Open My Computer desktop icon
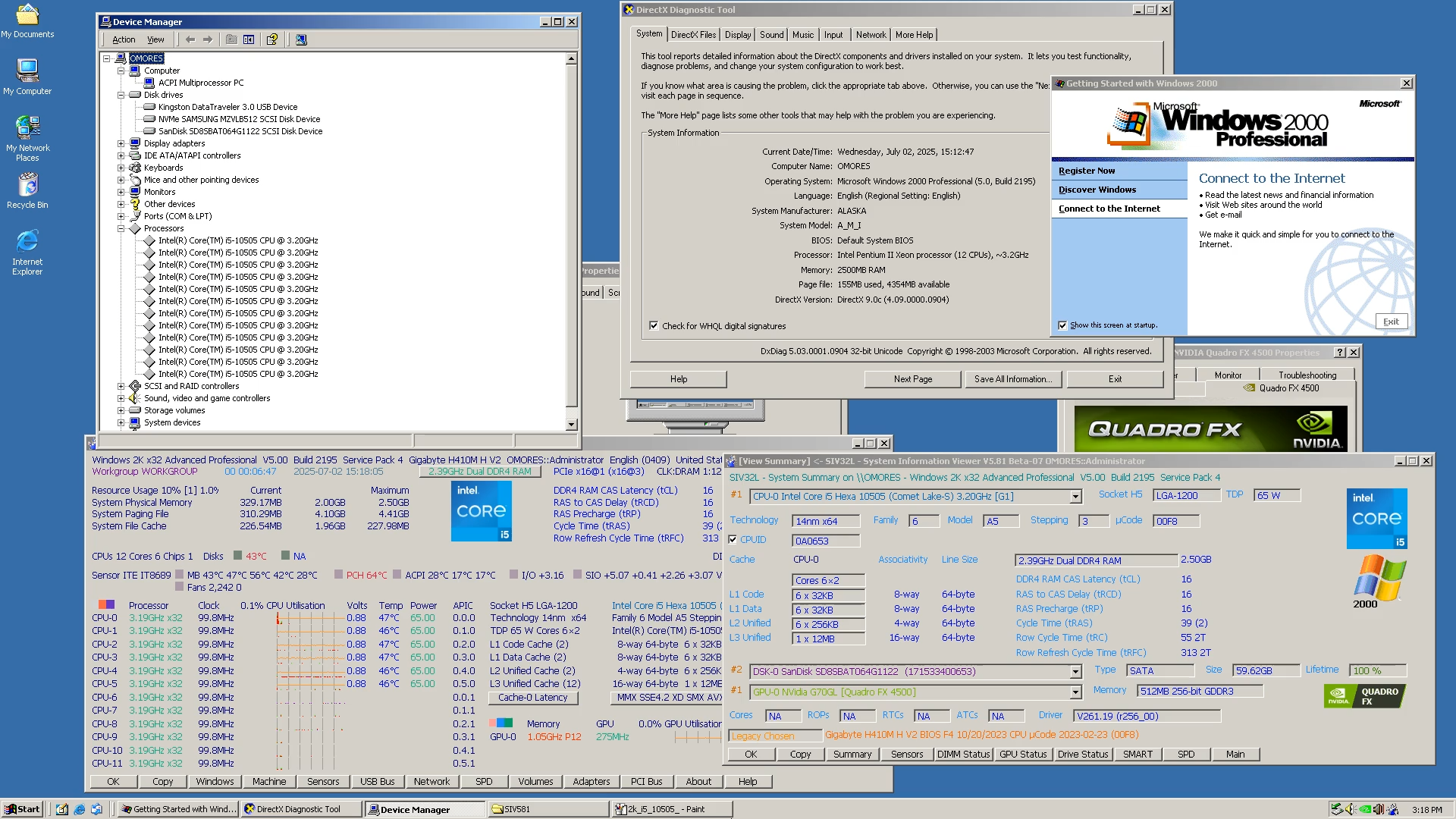The width and height of the screenshot is (1456, 819). tap(27, 77)
